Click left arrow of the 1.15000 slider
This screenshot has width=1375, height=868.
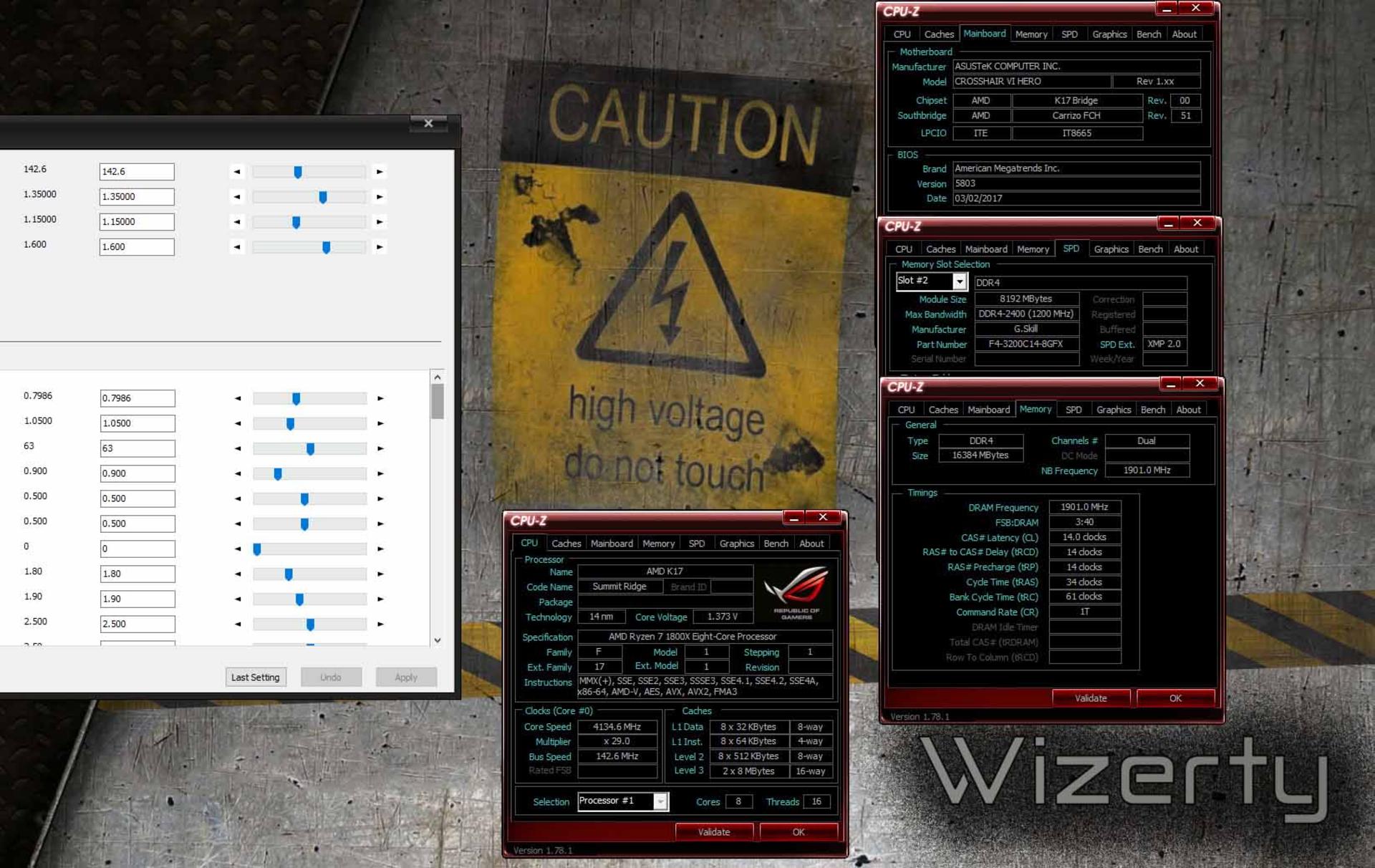[x=237, y=222]
